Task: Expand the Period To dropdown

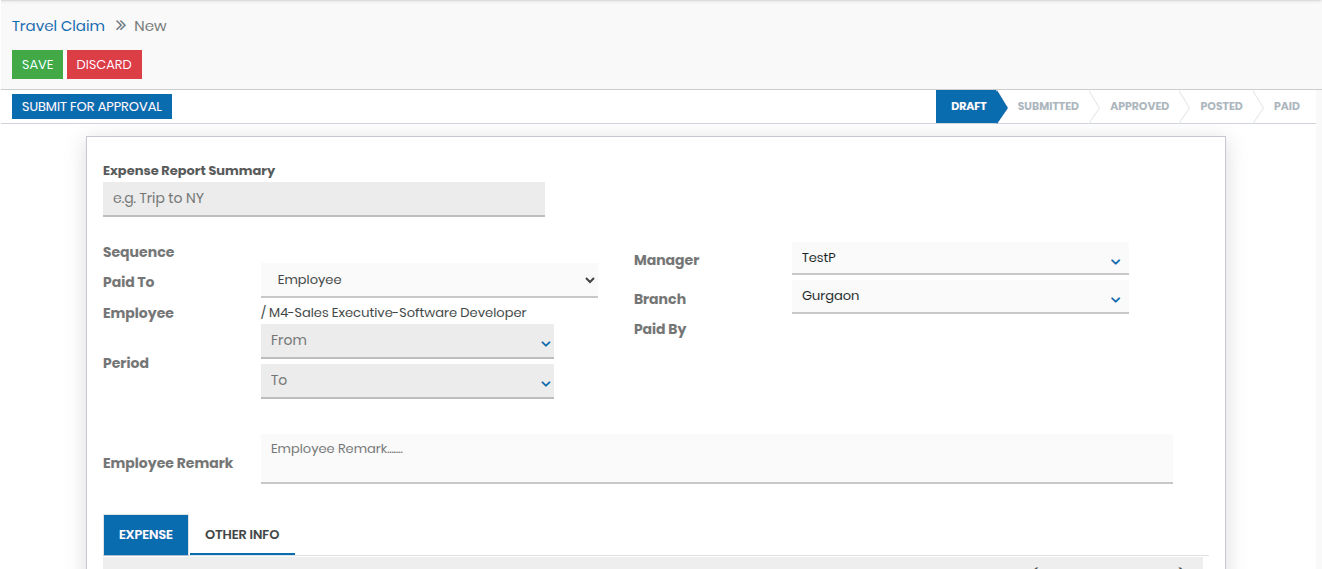Action: (407, 381)
